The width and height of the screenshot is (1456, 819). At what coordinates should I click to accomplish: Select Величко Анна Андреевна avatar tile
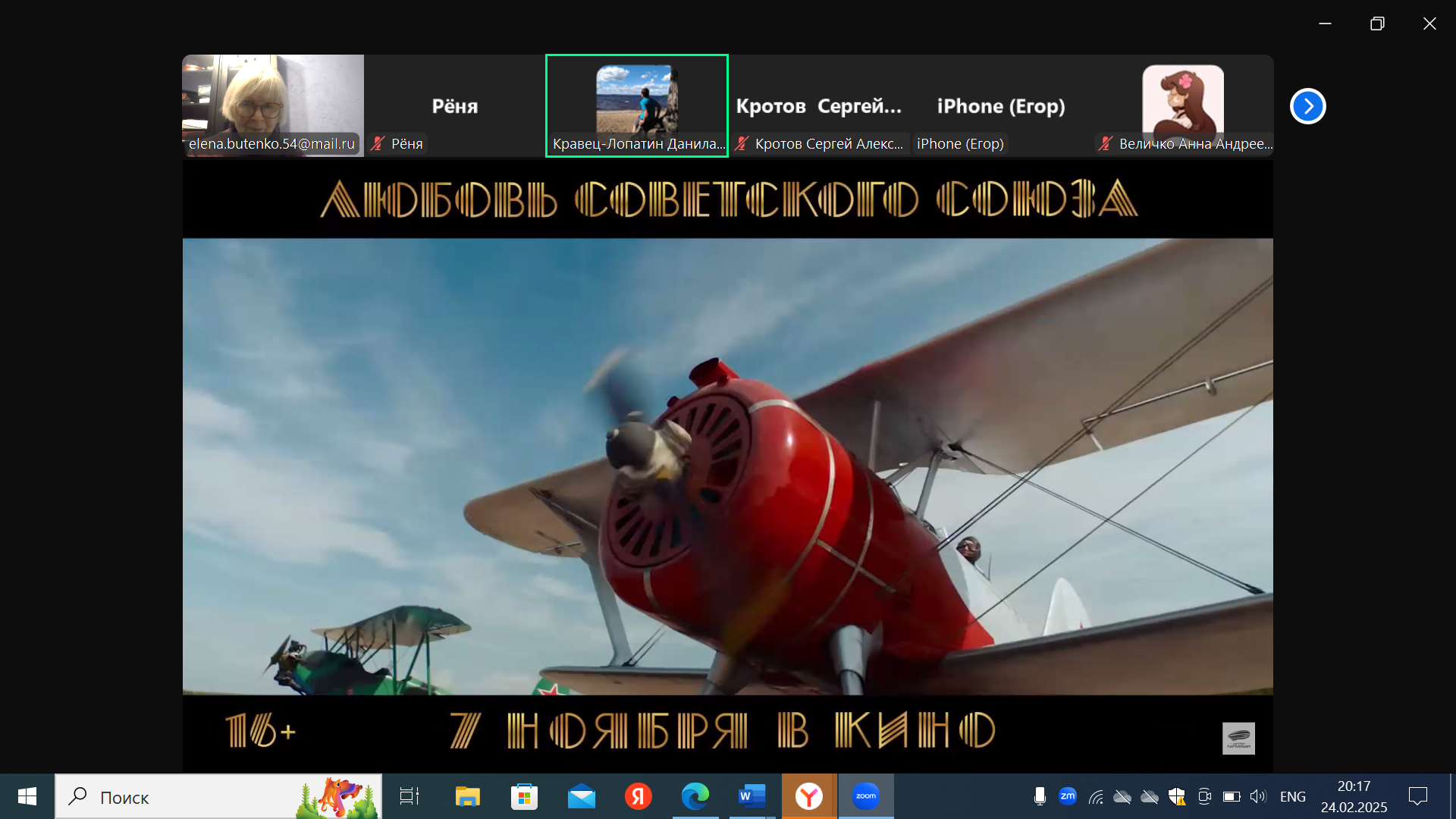coord(1183,105)
